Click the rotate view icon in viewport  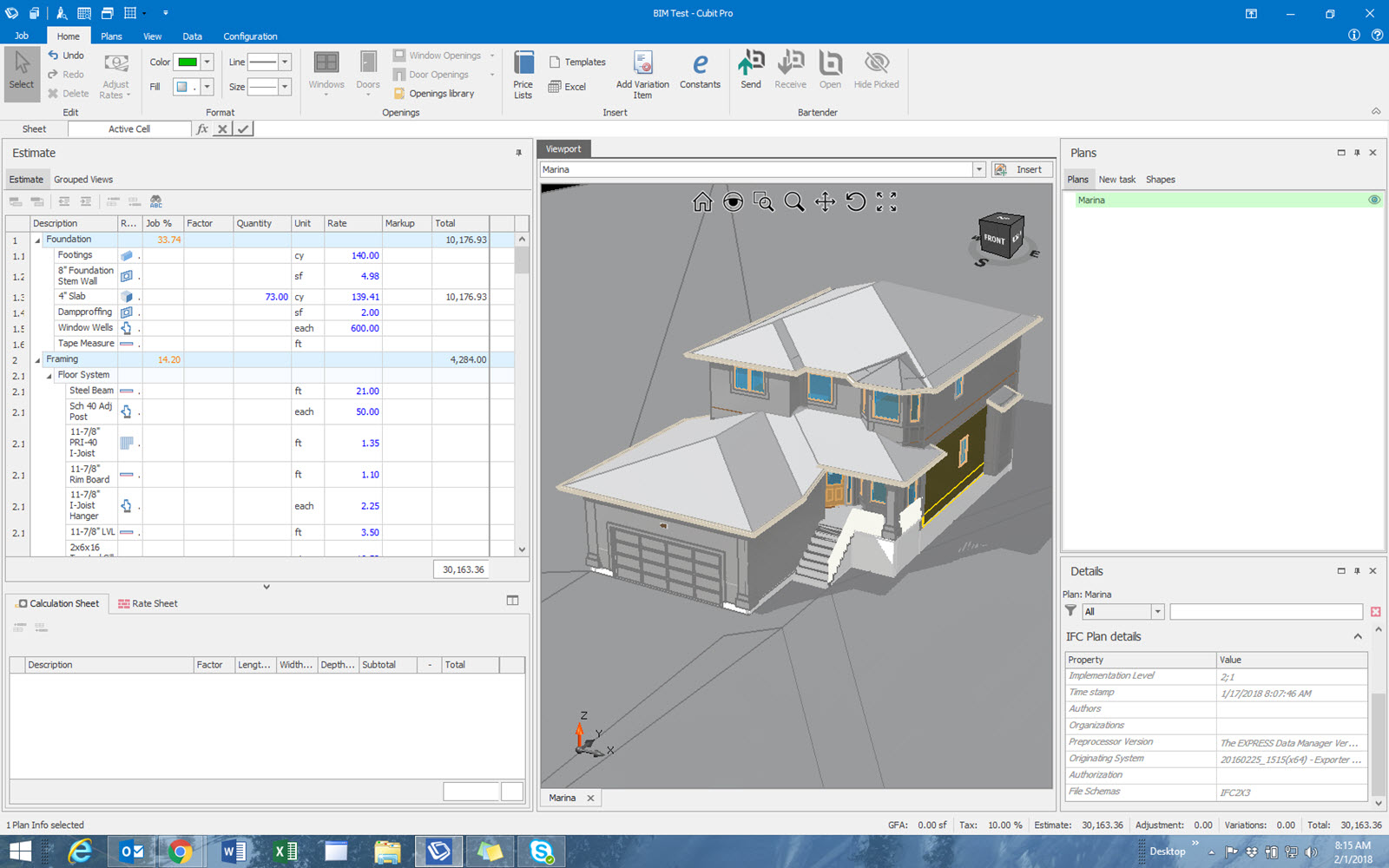(856, 202)
